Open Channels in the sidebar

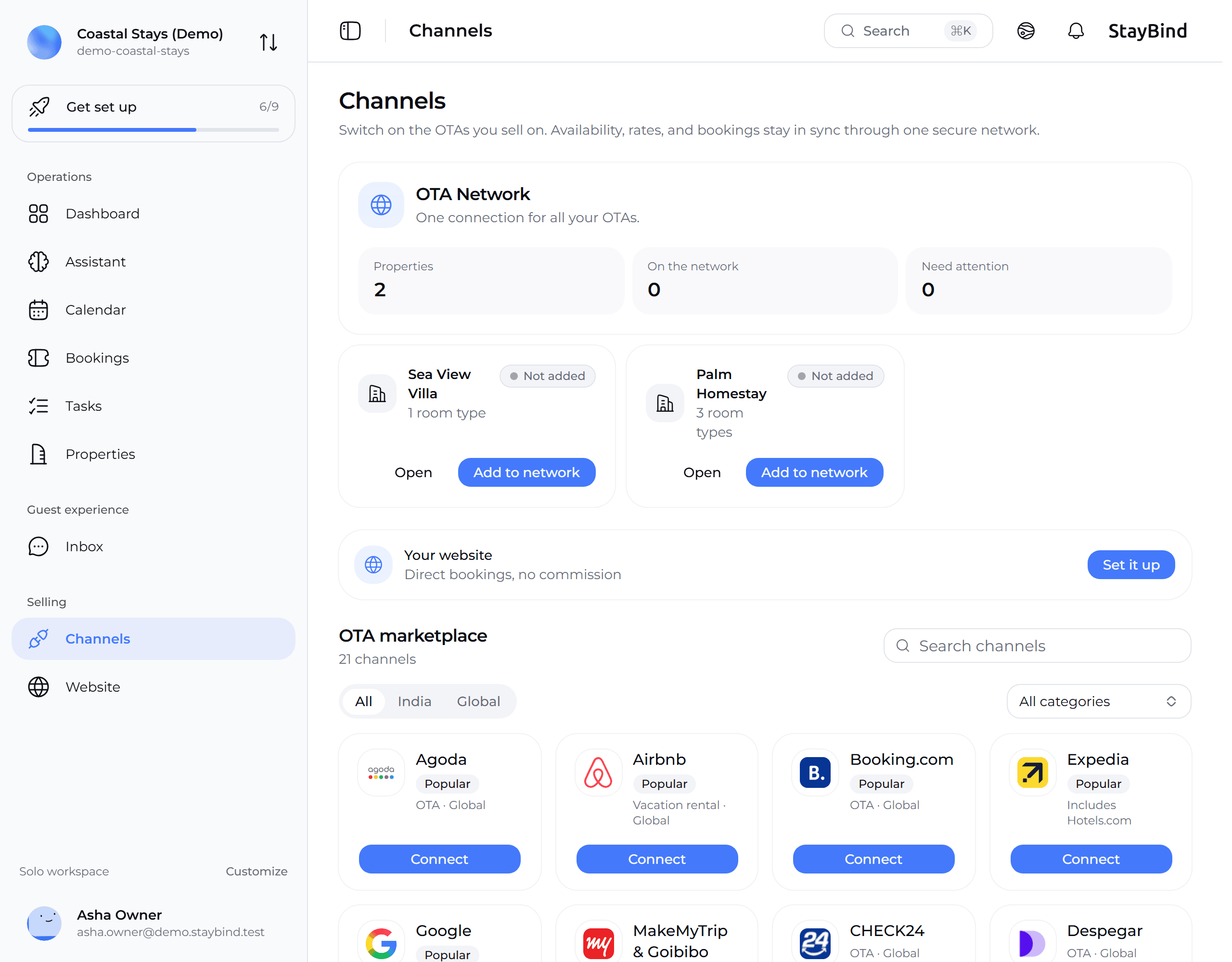click(x=153, y=638)
